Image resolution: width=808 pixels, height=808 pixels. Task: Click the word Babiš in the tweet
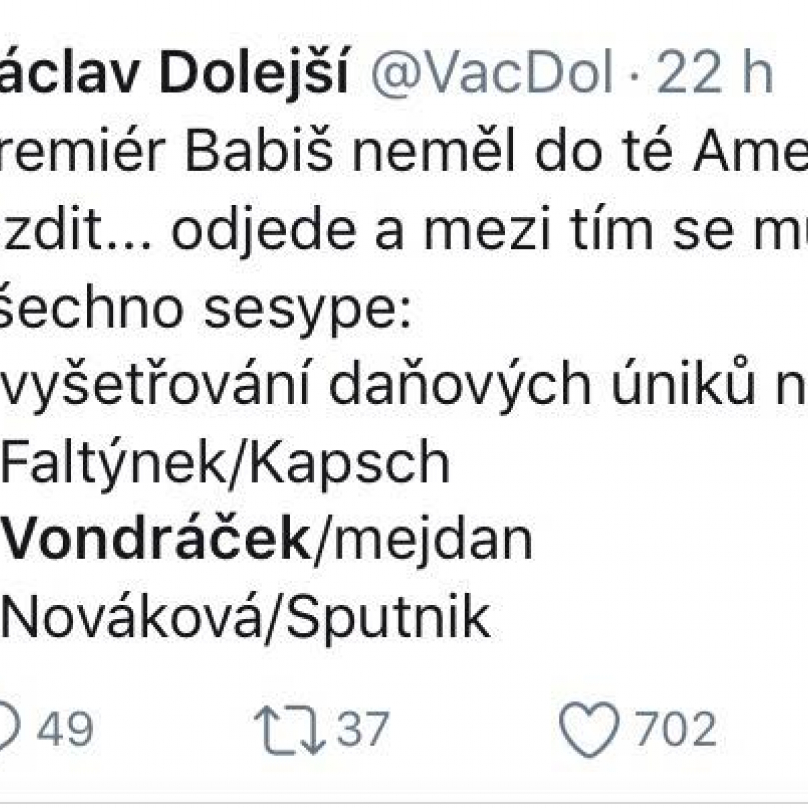pyautogui.click(x=260, y=150)
